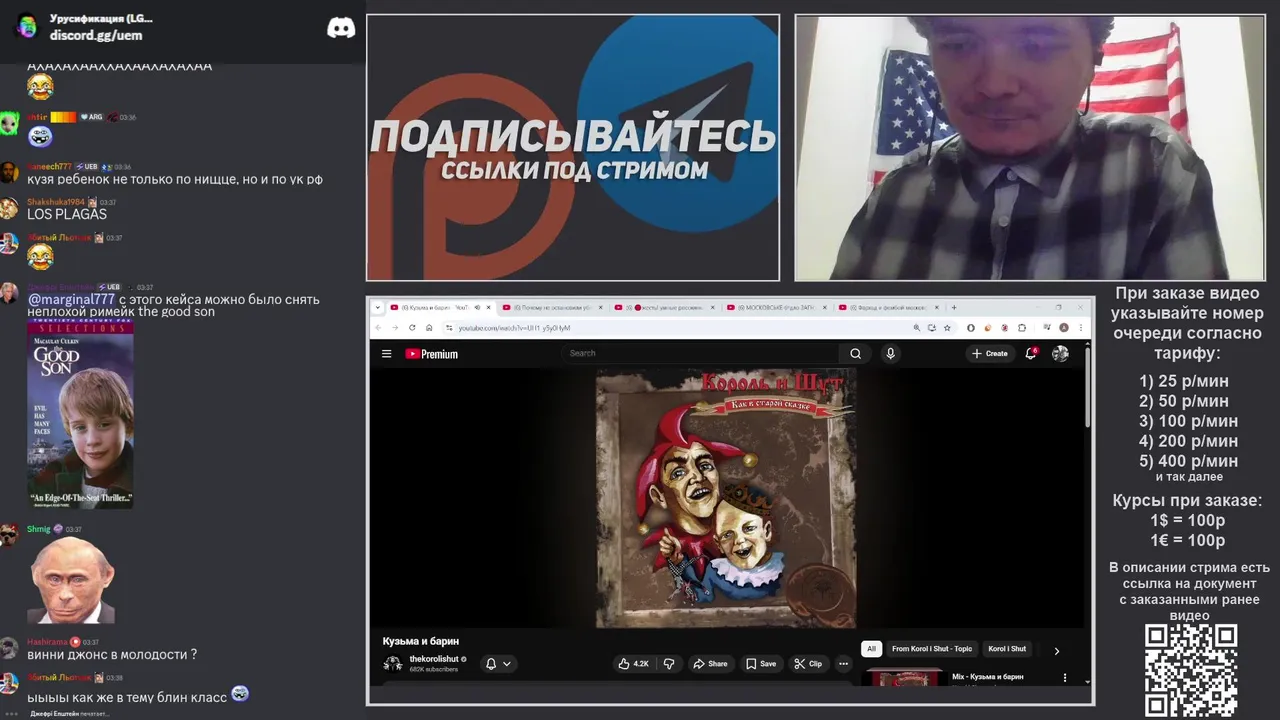Click the thekorolishut channel avatar
Image resolution: width=1280 pixels, height=720 pixels.
(x=393, y=663)
